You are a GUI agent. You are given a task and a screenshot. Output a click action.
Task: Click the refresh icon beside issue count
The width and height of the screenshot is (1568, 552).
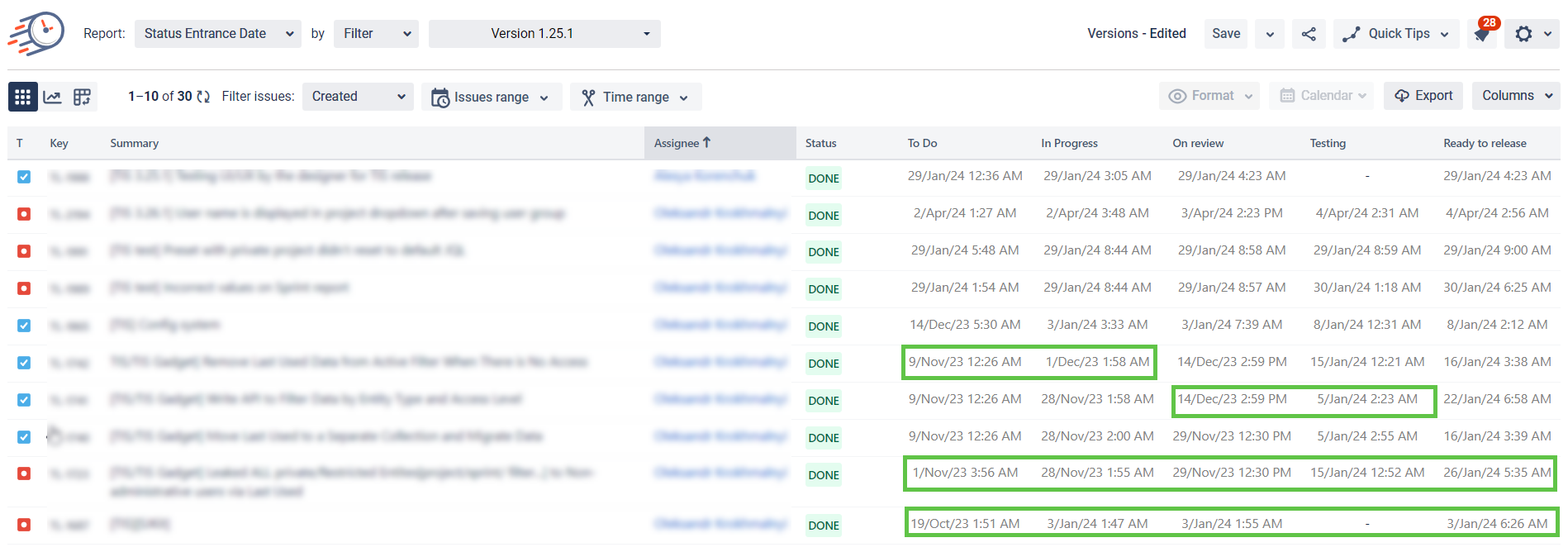pyautogui.click(x=203, y=97)
